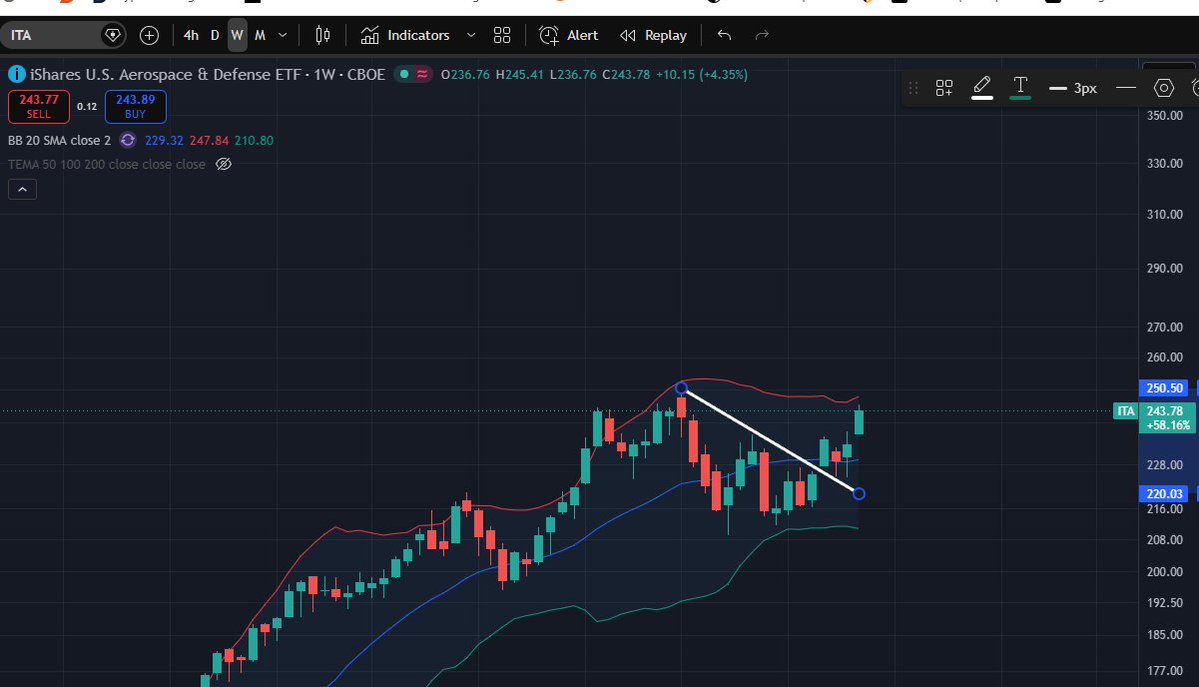Screen dimensions: 1199x687
Task: Open the line style selector
Action: [1126, 88]
